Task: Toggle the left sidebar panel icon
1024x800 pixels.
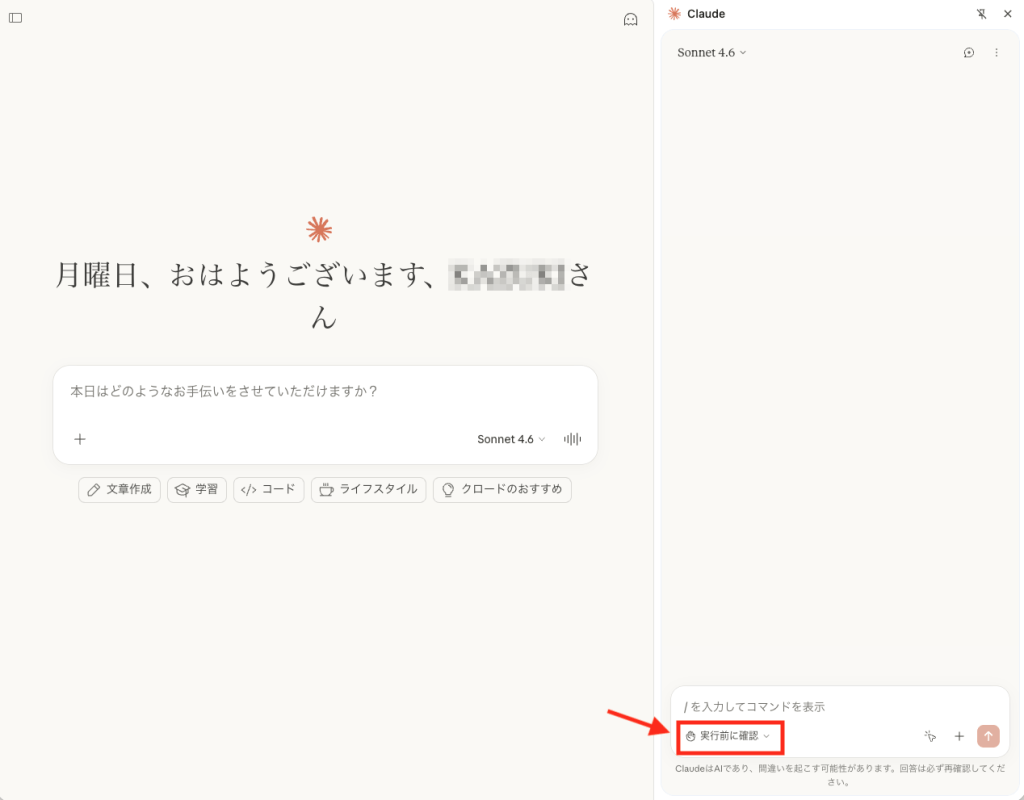Action: click(x=15, y=18)
